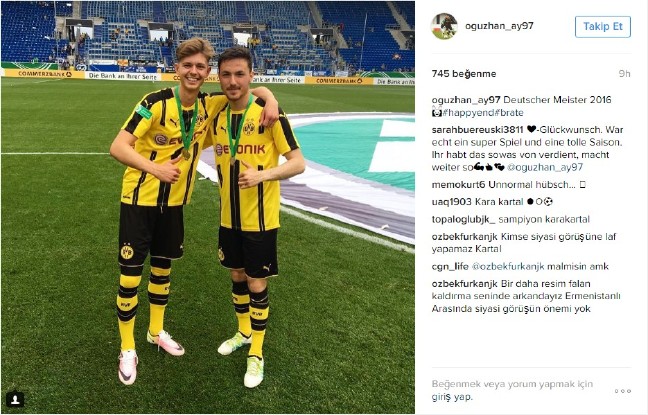
Task: Click the tagged people icon on photo
Action: click(x=15, y=399)
